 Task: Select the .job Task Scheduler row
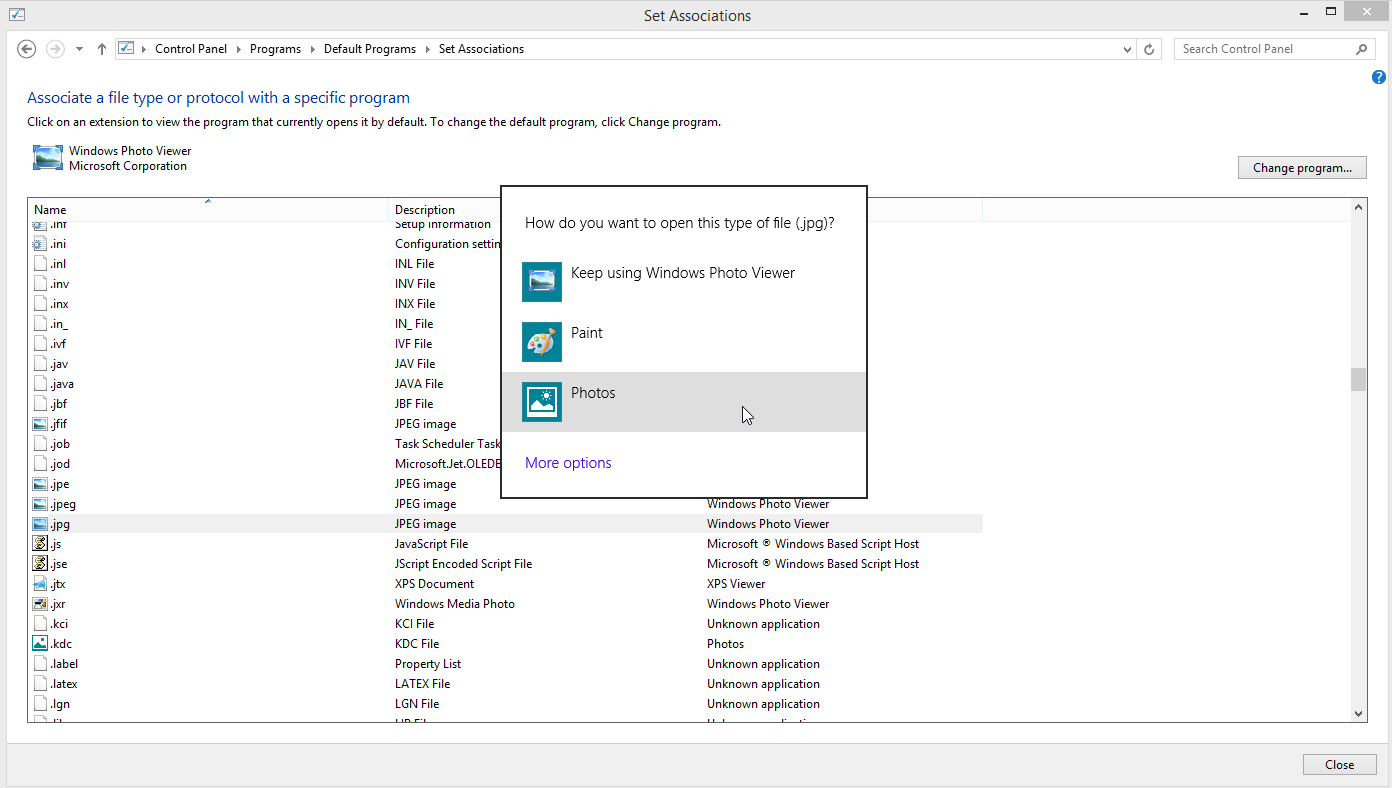pyautogui.click(x=505, y=444)
